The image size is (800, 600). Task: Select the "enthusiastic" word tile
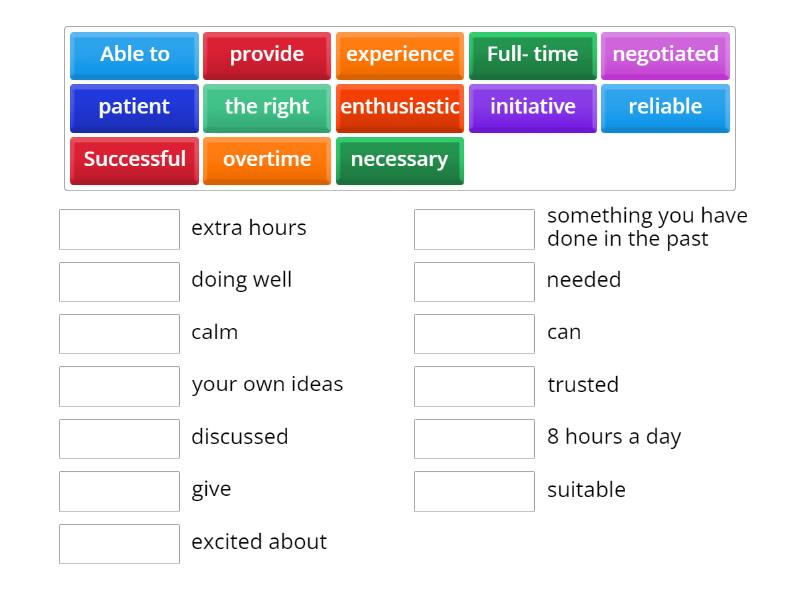[399, 107]
